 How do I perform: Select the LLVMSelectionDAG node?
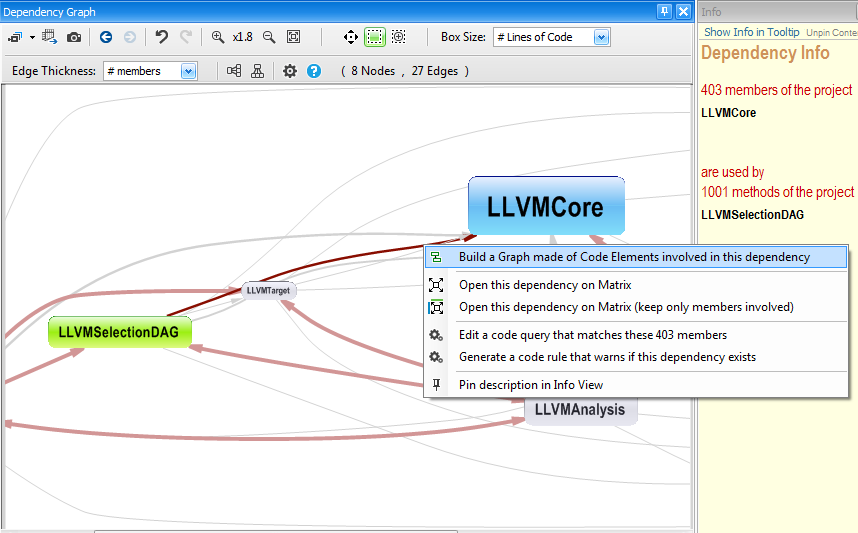[x=119, y=332]
